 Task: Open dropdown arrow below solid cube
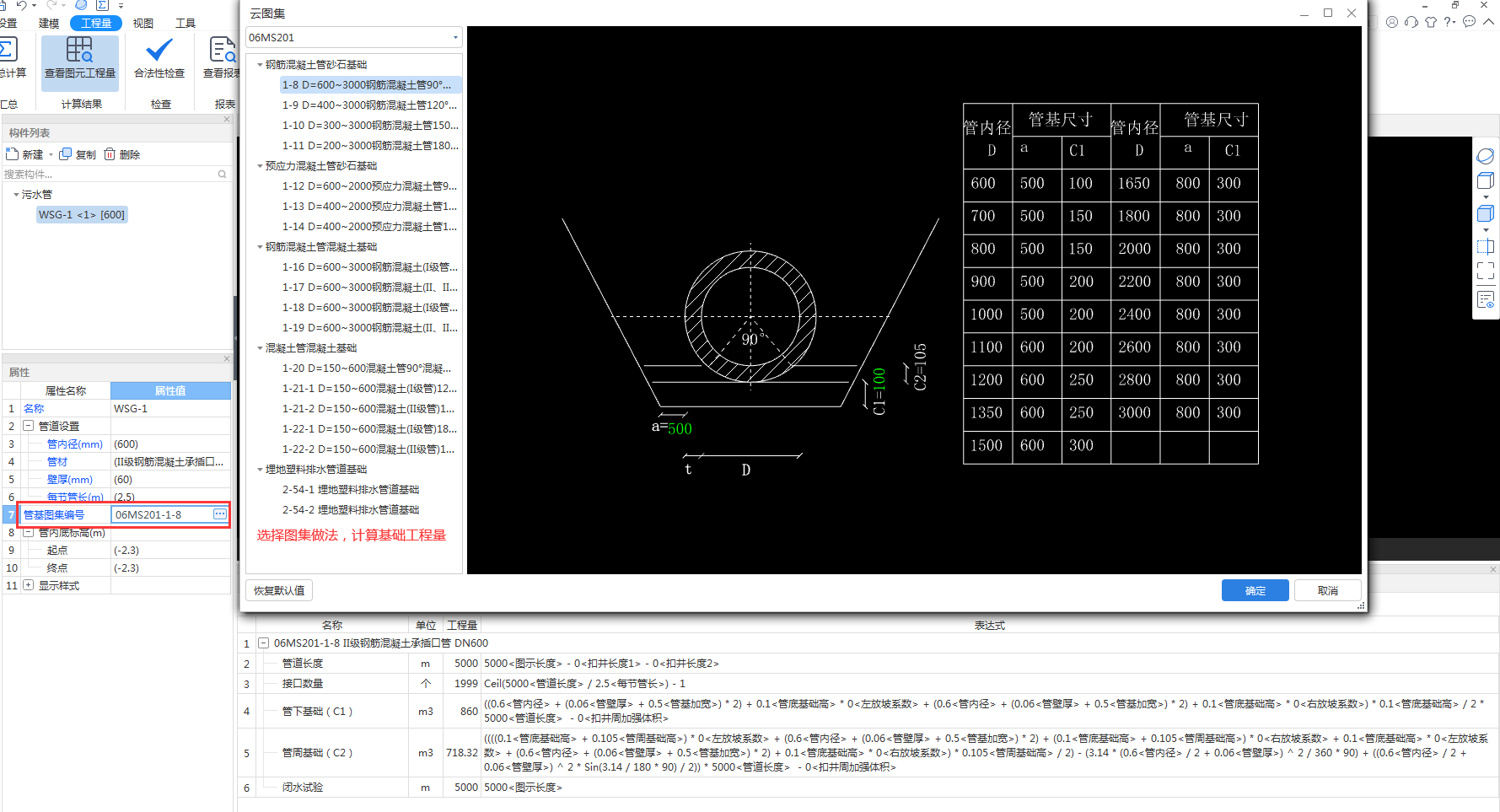coord(1486,230)
